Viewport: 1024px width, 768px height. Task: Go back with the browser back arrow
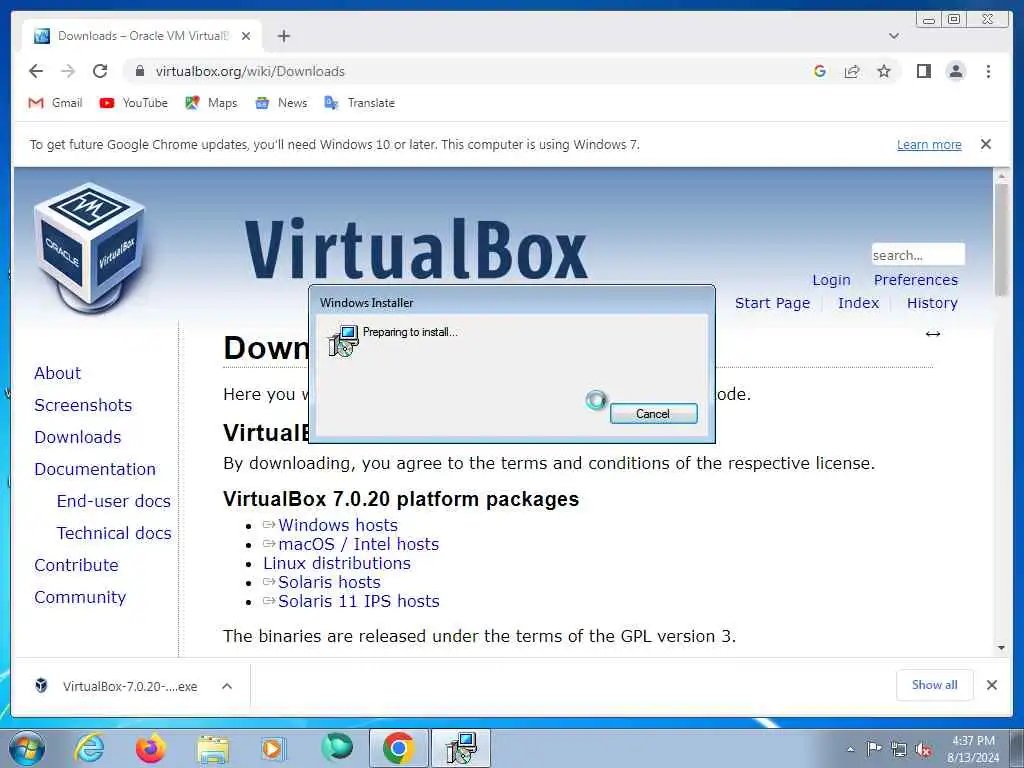(36, 71)
